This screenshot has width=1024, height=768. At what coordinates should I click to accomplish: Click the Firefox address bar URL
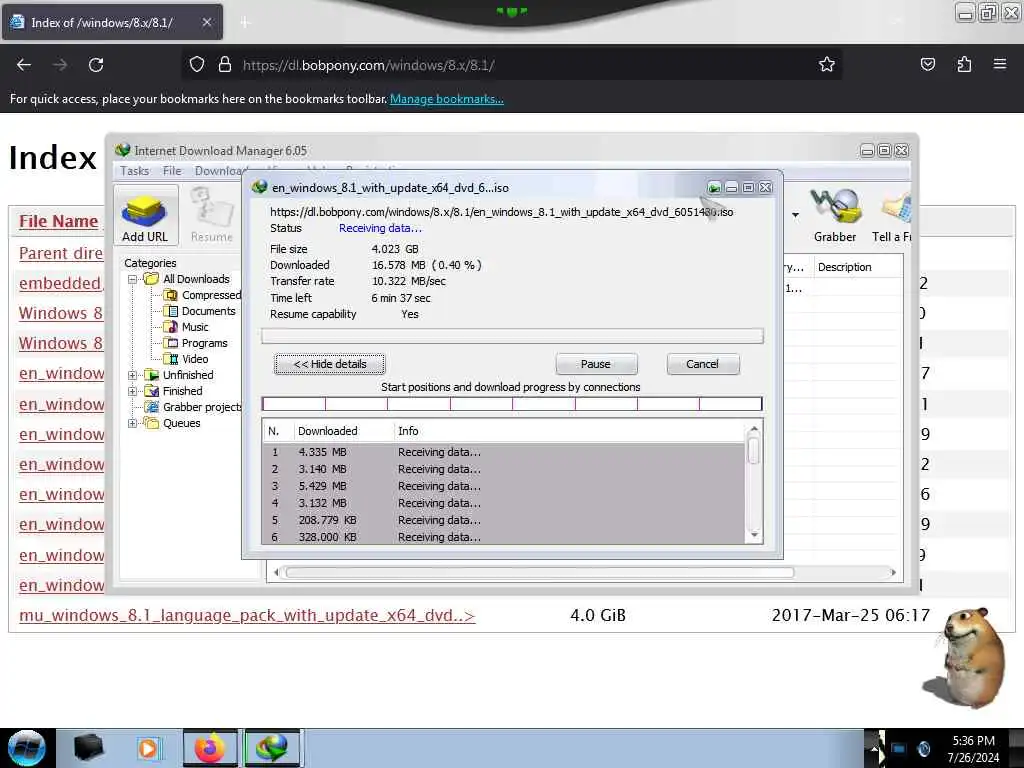pos(368,65)
